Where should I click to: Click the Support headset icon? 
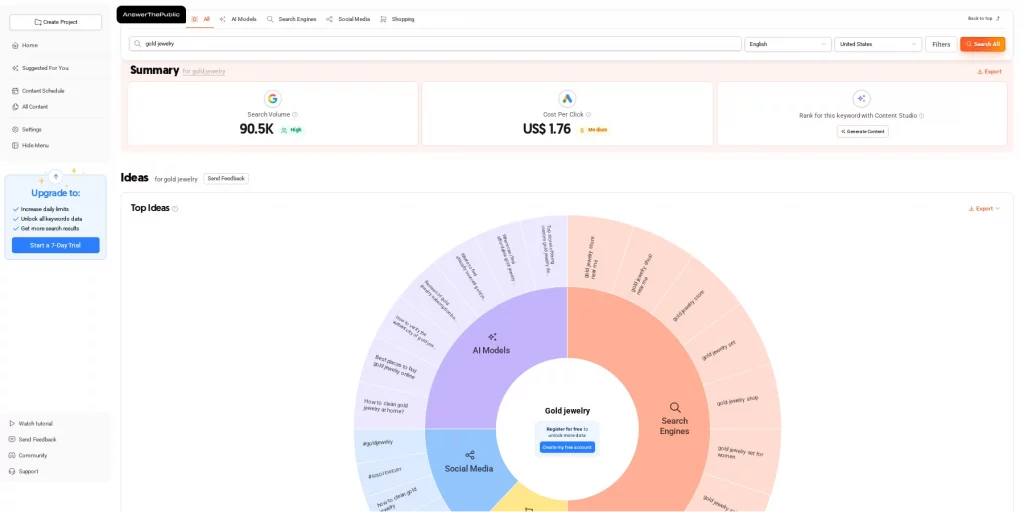[12, 472]
